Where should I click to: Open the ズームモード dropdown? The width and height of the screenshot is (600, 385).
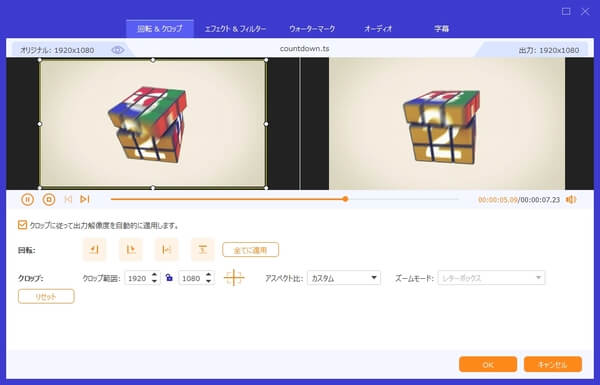(491, 278)
